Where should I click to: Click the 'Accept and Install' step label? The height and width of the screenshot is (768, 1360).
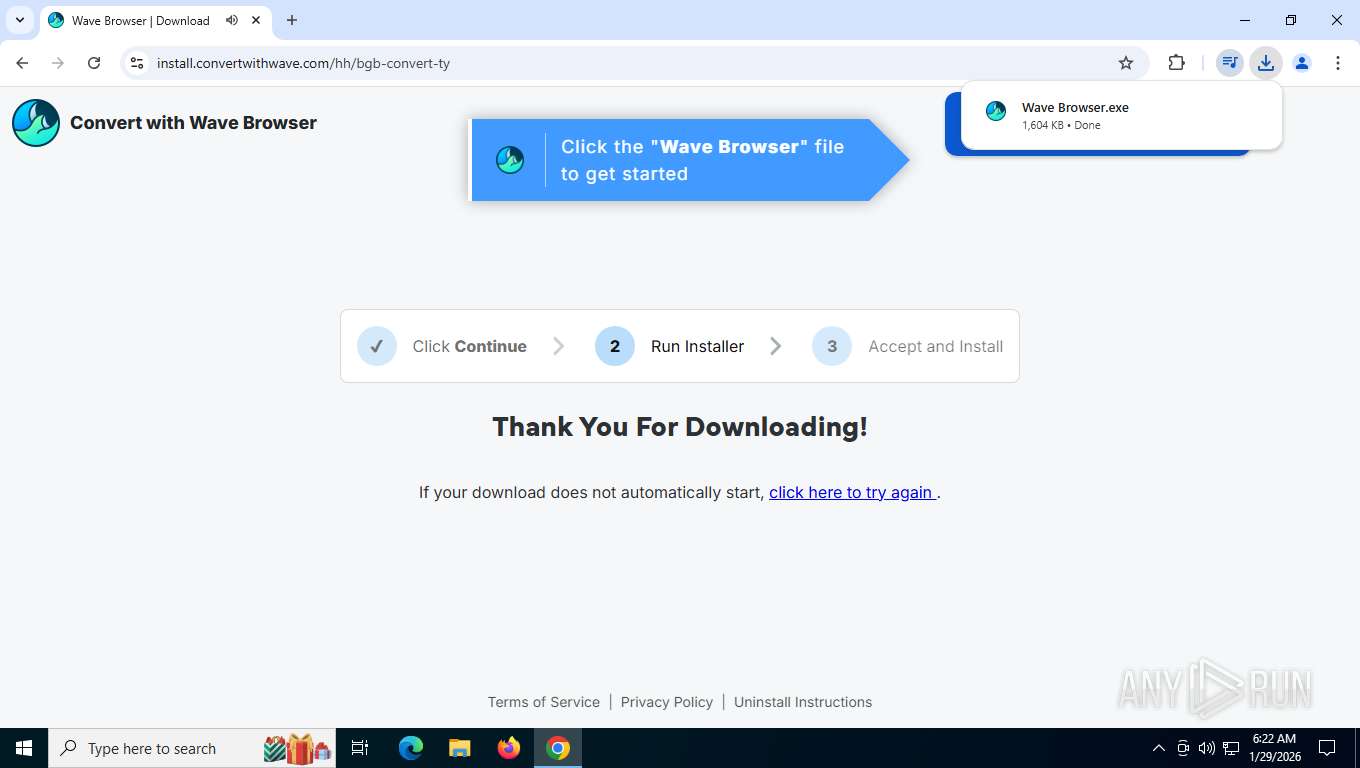coord(935,346)
